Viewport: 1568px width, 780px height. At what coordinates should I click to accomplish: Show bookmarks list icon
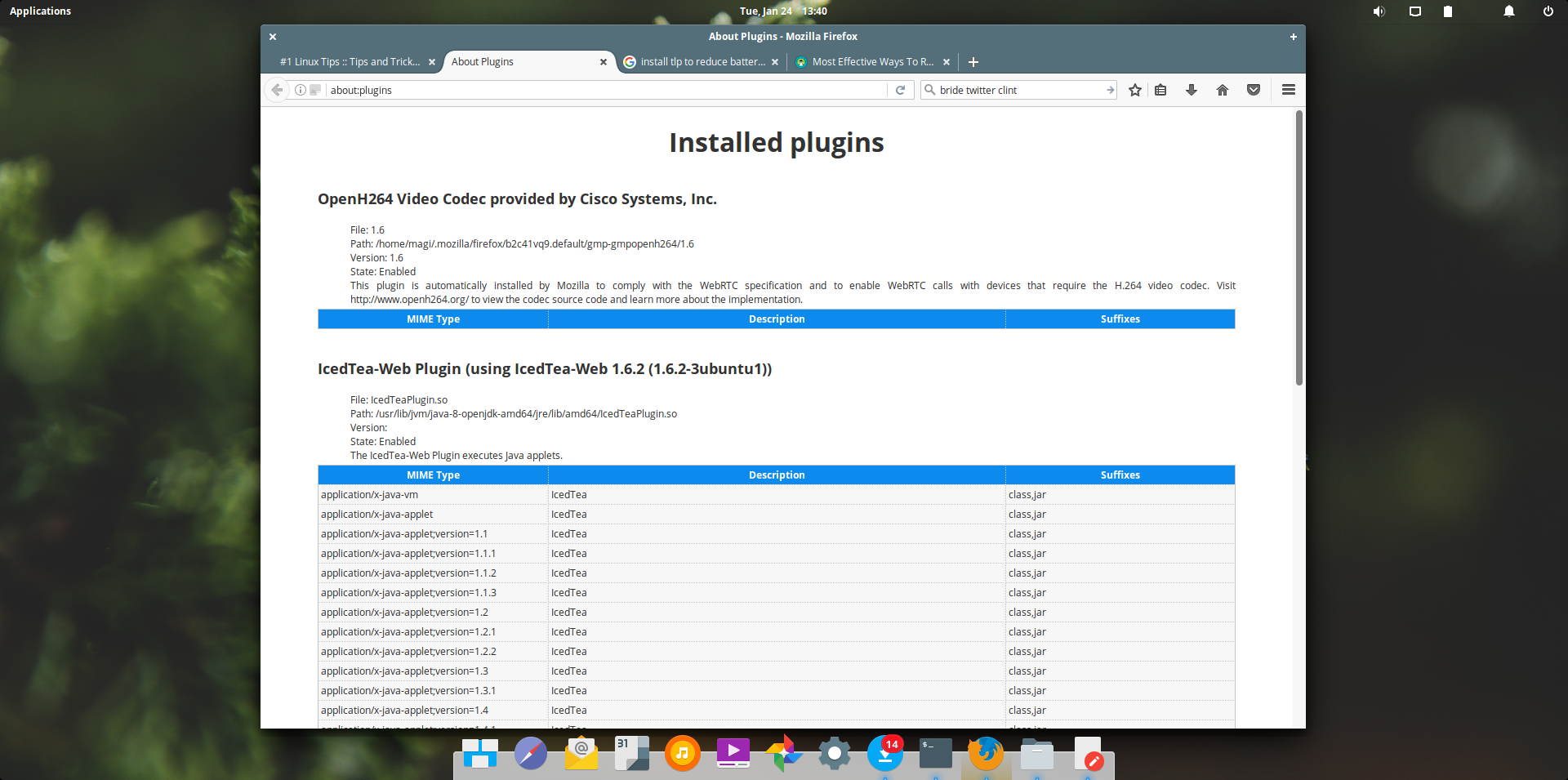pyautogui.click(x=1160, y=90)
